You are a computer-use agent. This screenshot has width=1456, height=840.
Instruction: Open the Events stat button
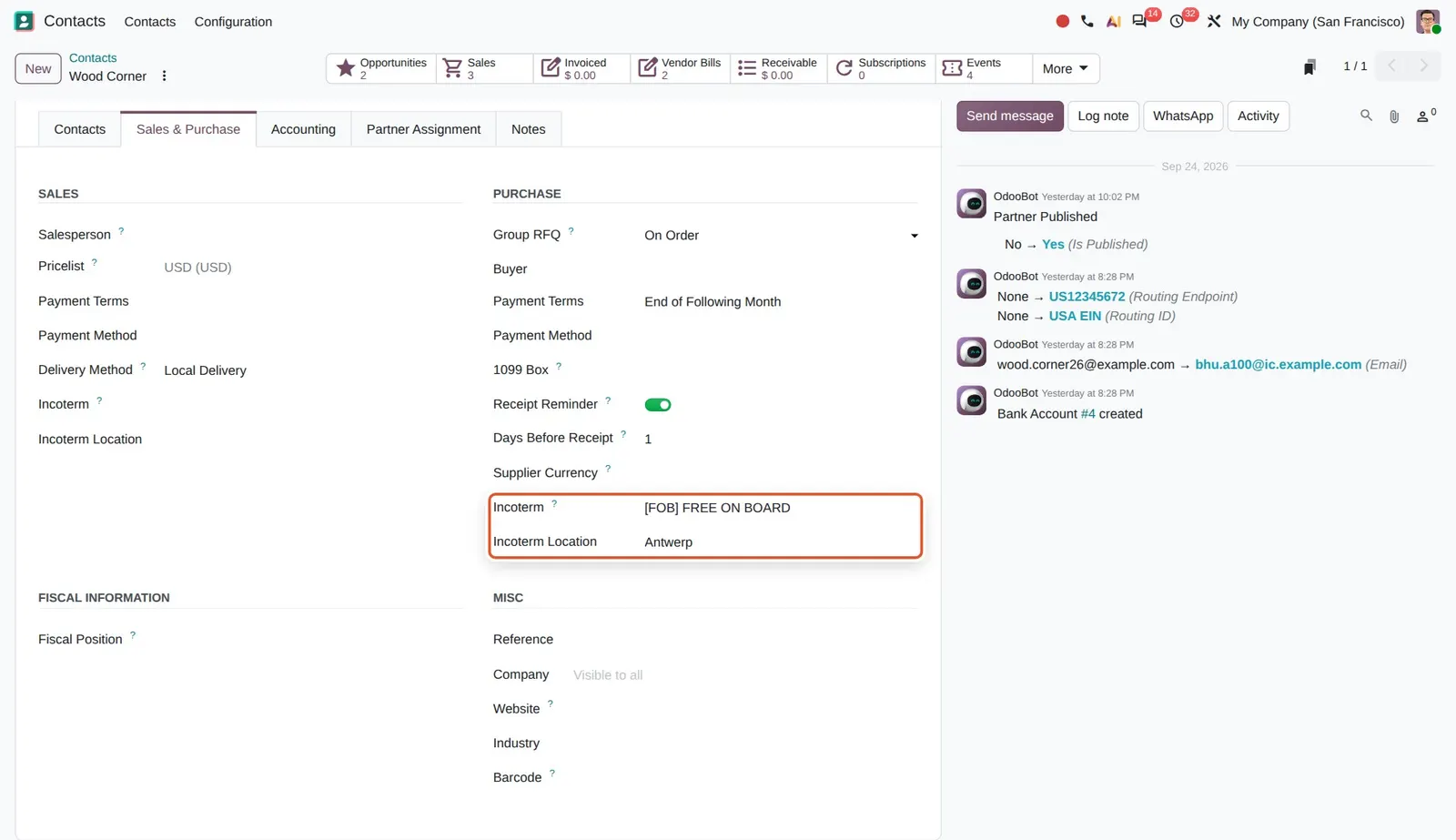[984, 68]
